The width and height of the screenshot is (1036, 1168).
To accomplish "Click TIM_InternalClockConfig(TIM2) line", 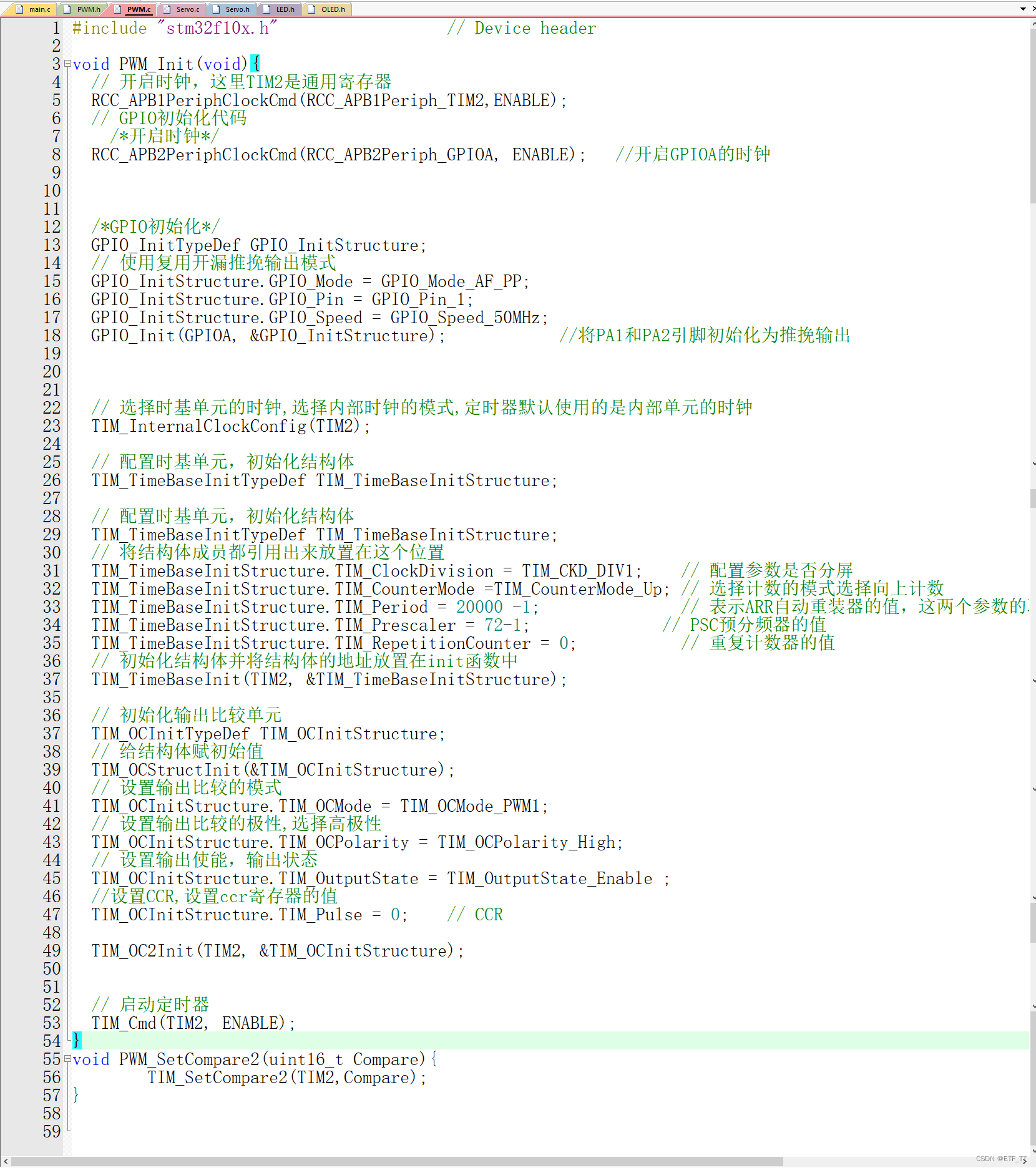I will (231, 426).
